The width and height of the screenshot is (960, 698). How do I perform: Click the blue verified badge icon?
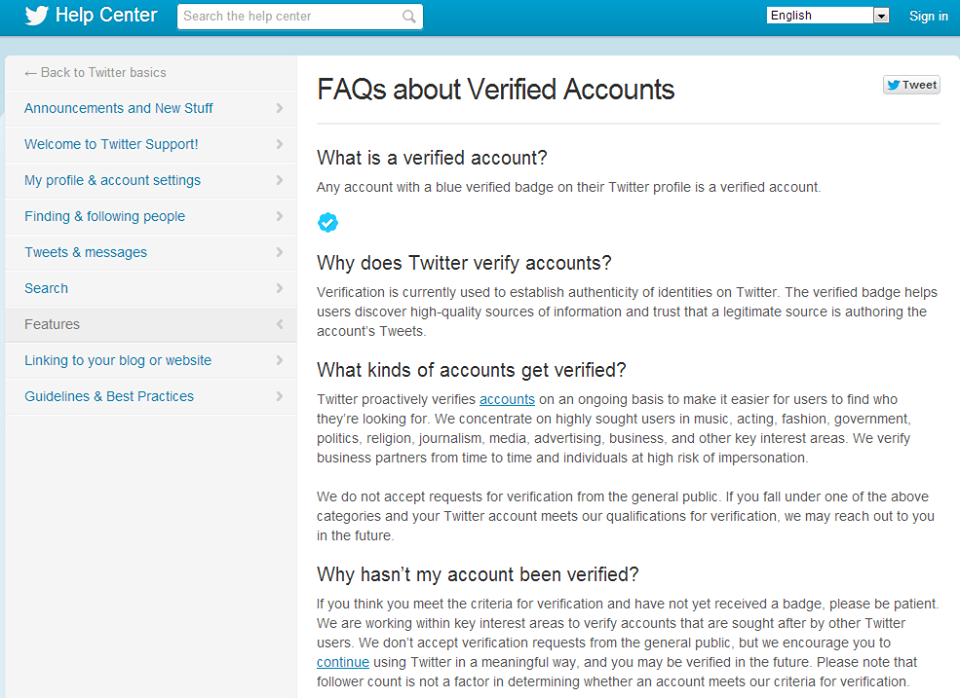pyautogui.click(x=328, y=222)
